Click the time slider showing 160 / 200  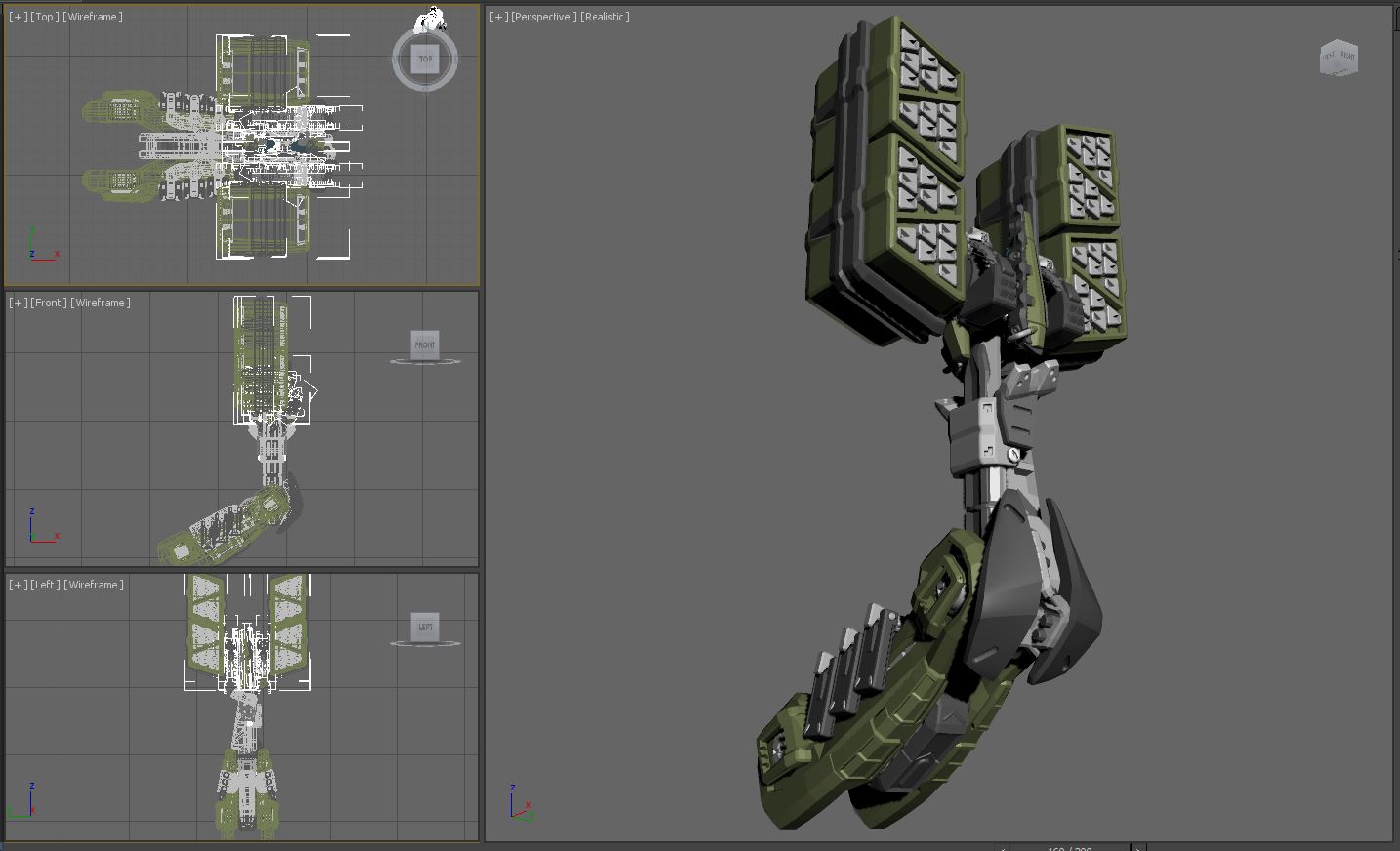pos(1069,848)
